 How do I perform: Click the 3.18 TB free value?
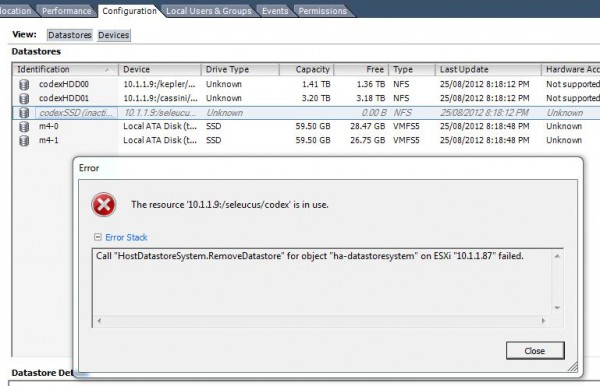pos(371,98)
